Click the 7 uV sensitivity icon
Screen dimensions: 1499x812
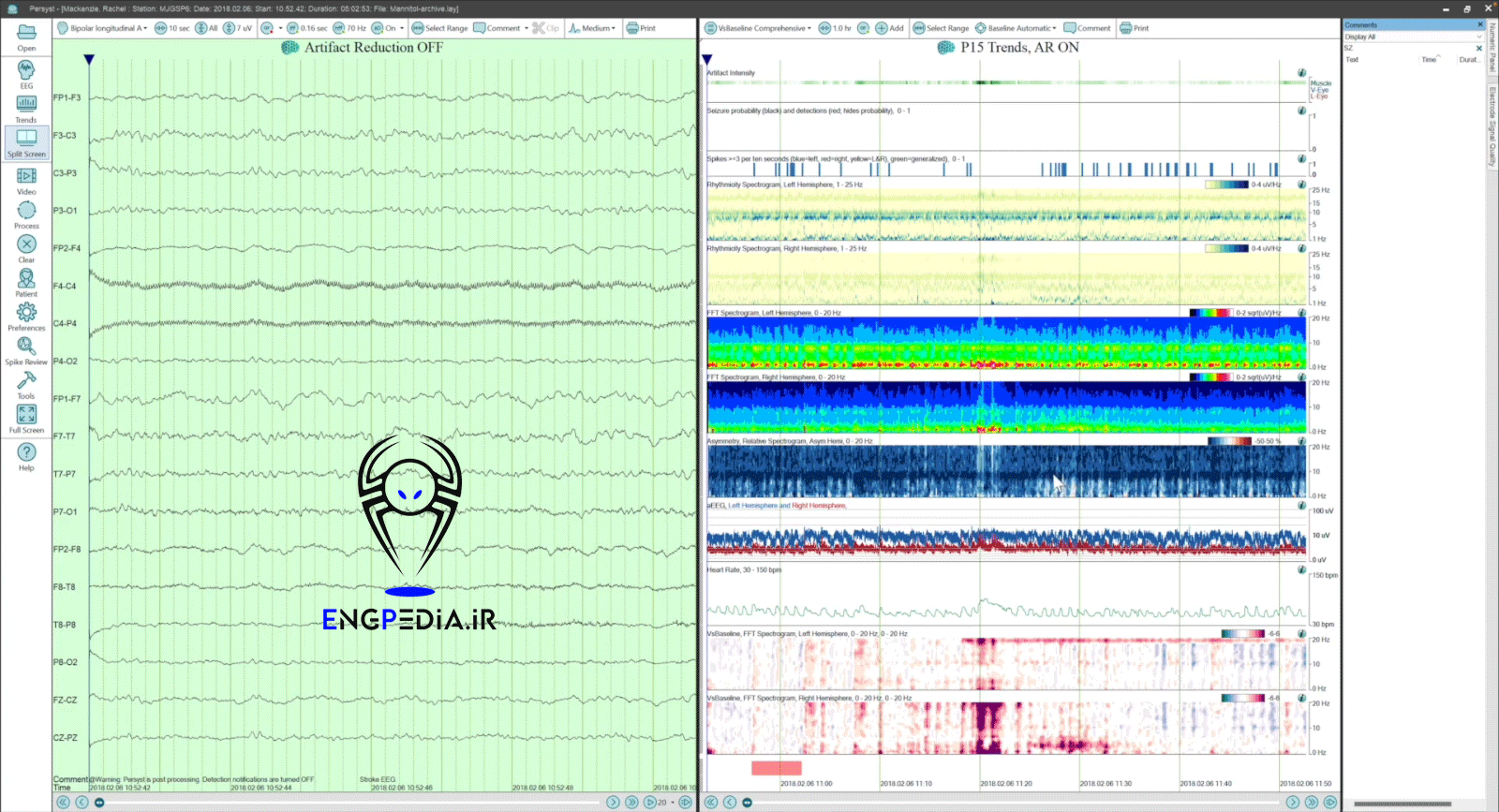click(x=229, y=28)
